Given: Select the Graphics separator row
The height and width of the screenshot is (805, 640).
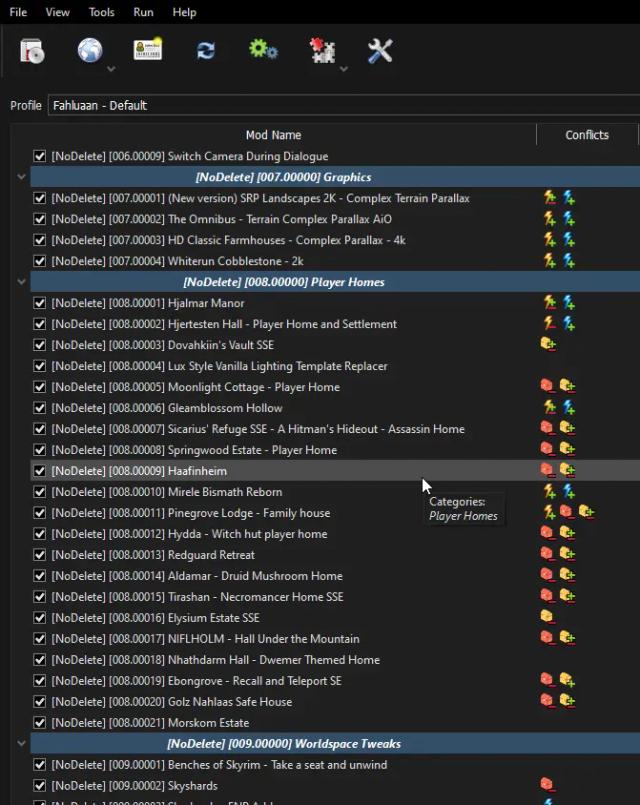Looking at the screenshot, I should (x=335, y=177).
